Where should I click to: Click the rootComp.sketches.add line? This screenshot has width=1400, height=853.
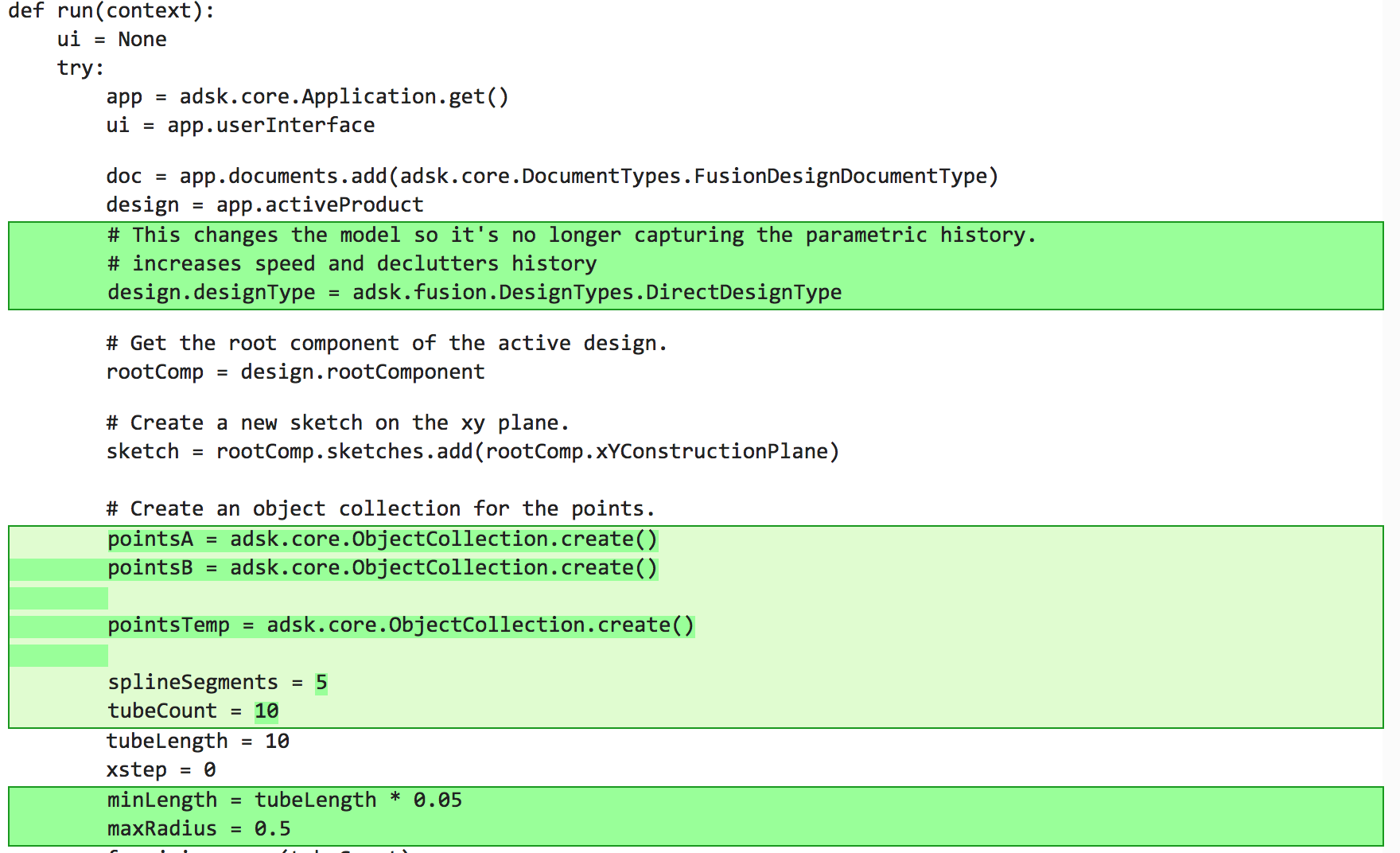[x=472, y=452]
